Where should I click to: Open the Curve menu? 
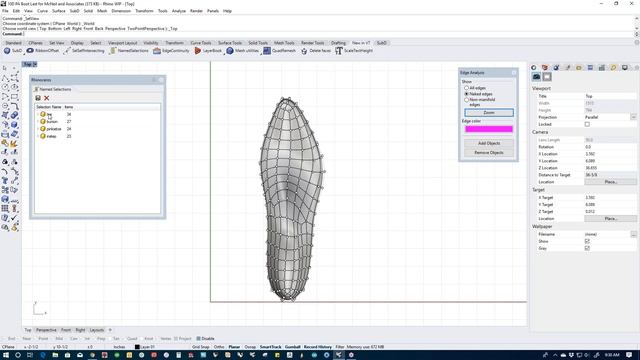(42, 11)
